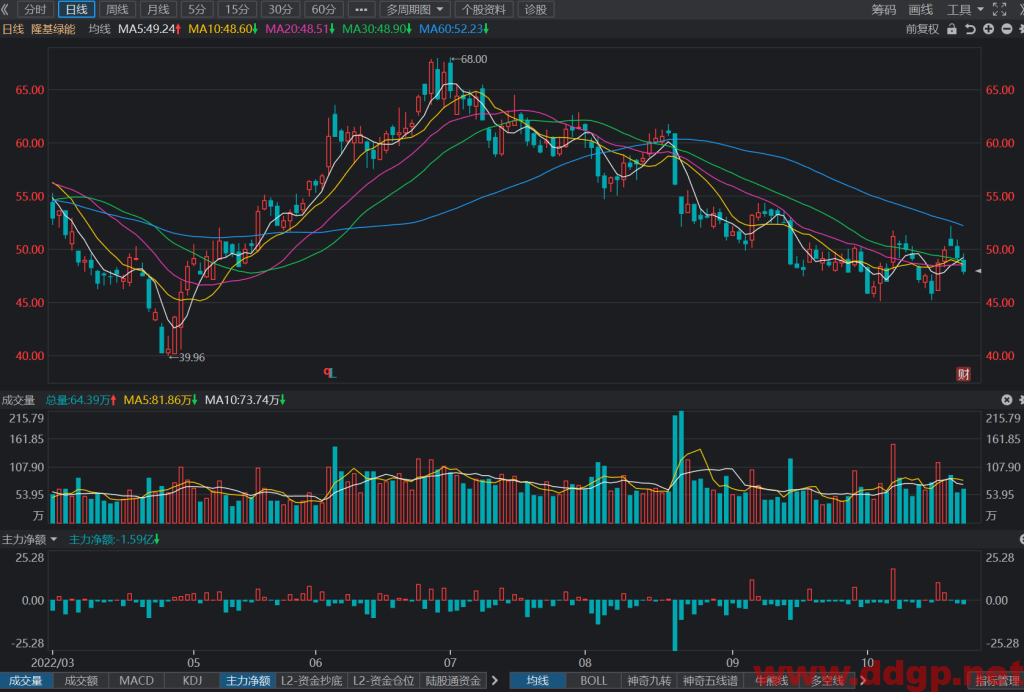Open 诊股 stock diagnosis
This screenshot has height=692, width=1024.
coord(536,9)
